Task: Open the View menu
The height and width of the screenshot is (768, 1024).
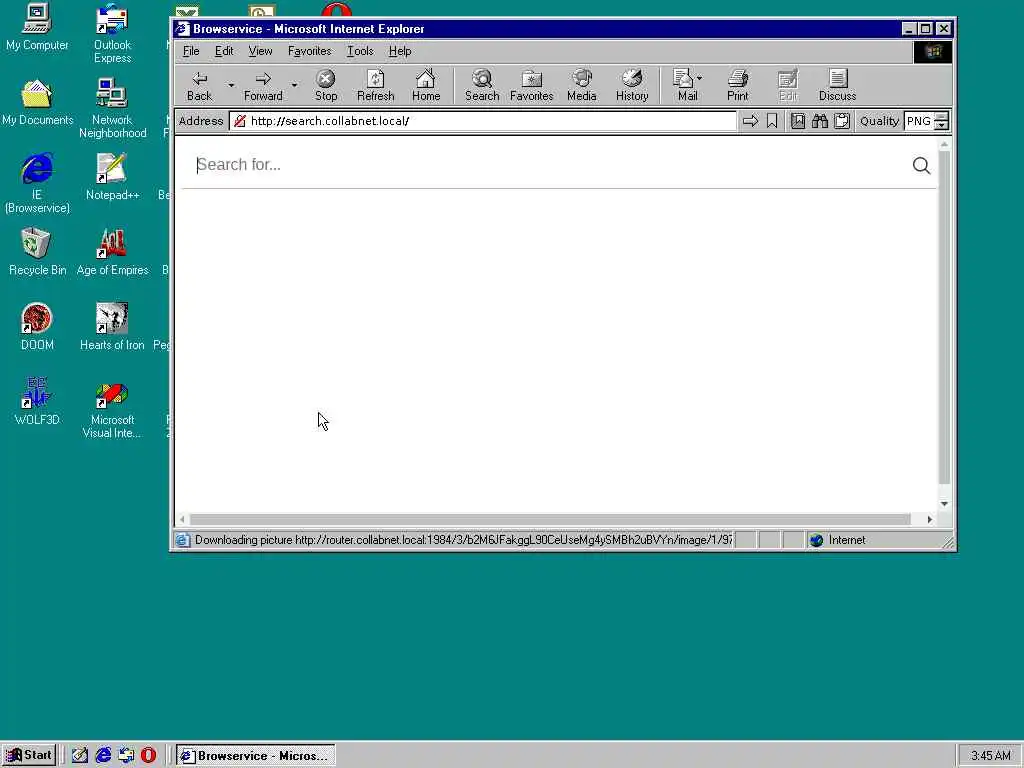Action: [x=260, y=51]
